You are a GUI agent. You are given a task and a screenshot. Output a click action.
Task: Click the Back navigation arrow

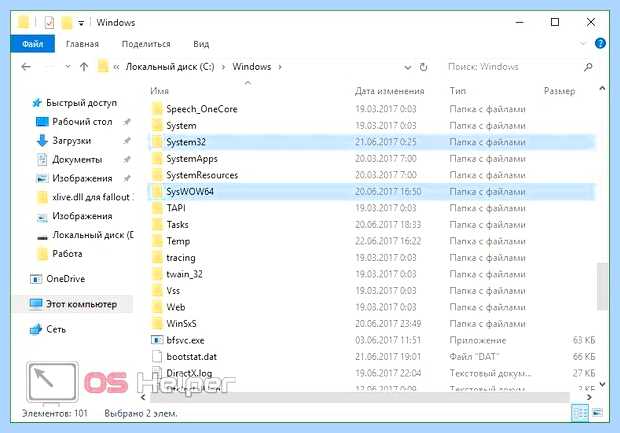pyautogui.click(x=26, y=67)
